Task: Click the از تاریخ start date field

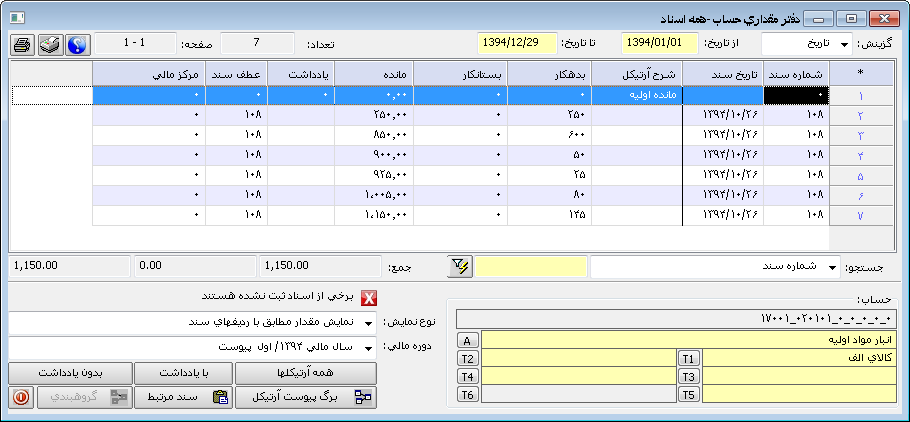Action: coord(659,45)
